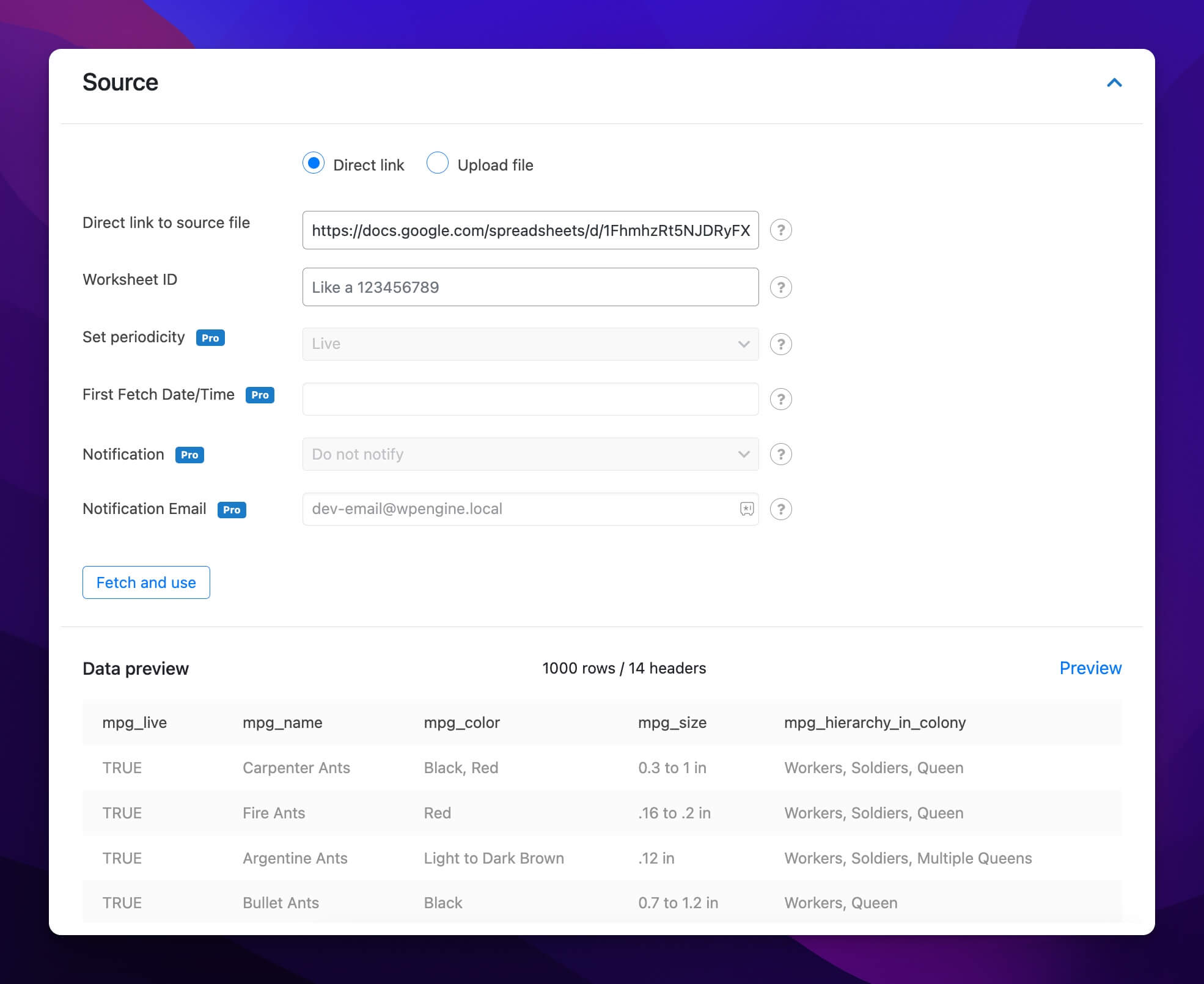
Task: Select the Upload file radio button
Action: point(437,165)
